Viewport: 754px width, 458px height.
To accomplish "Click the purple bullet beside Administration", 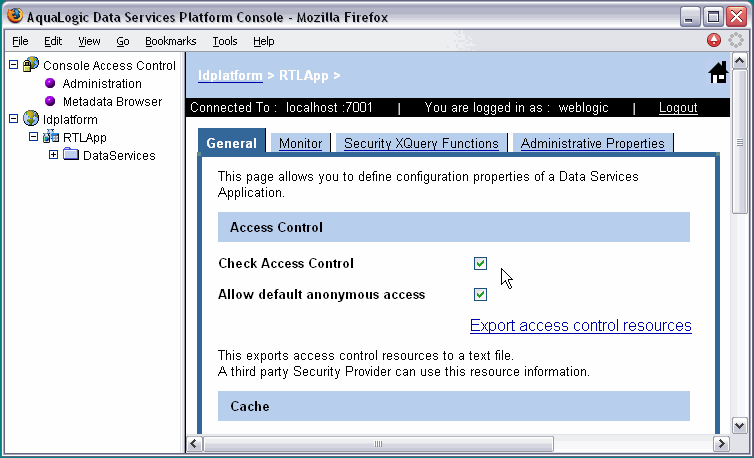I will click(x=50, y=83).
